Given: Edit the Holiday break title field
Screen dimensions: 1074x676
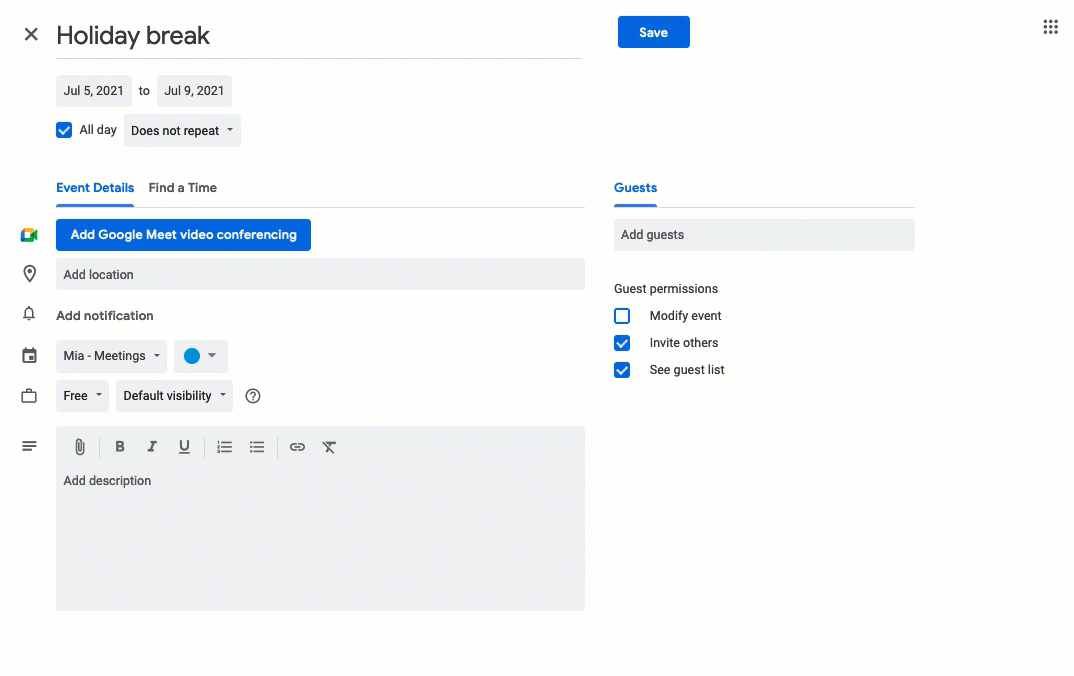Looking at the screenshot, I should (319, 36).
